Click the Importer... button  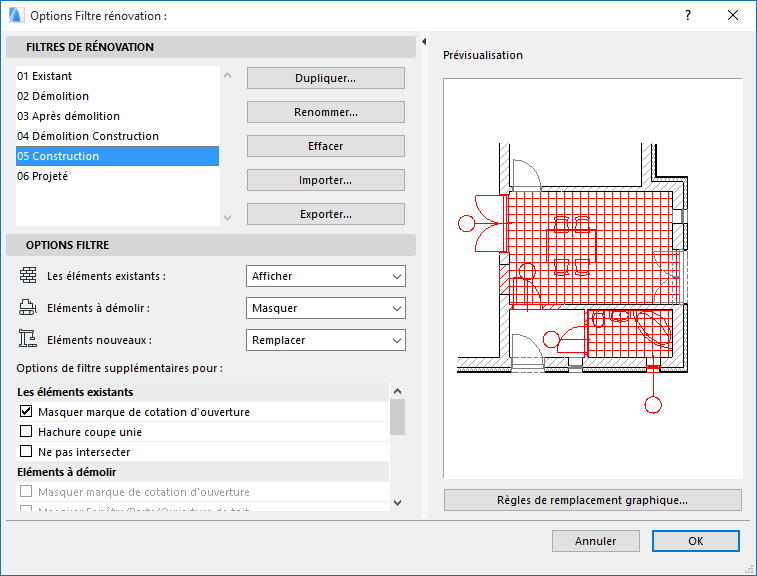tap(326, 180)
